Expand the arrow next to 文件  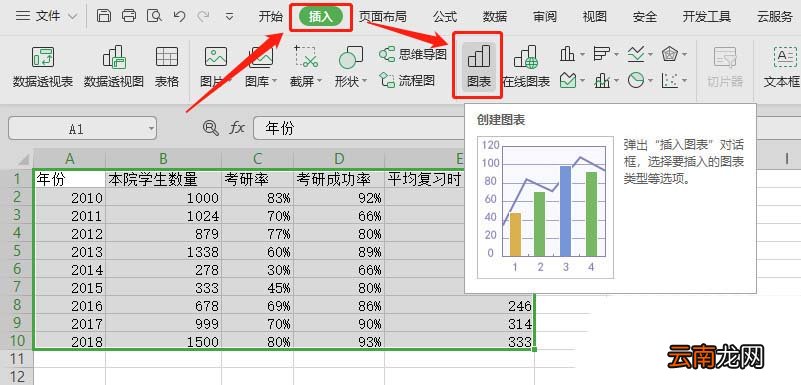click(x=73, y=17)
